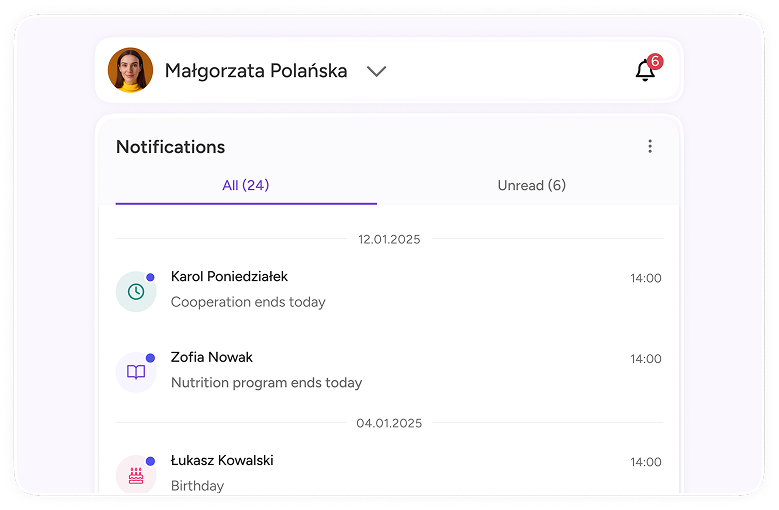The image size is (779, 510).
Task: Click the Notifications panel heading
Action: (x=170, y=147)
